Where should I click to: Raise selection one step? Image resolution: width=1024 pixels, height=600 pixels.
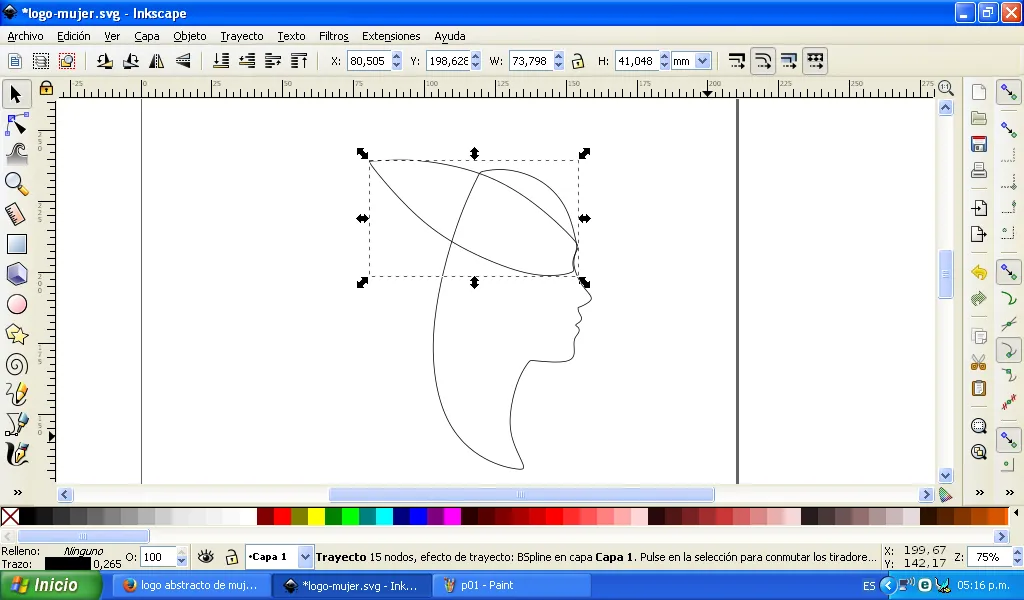pos(273,61)
